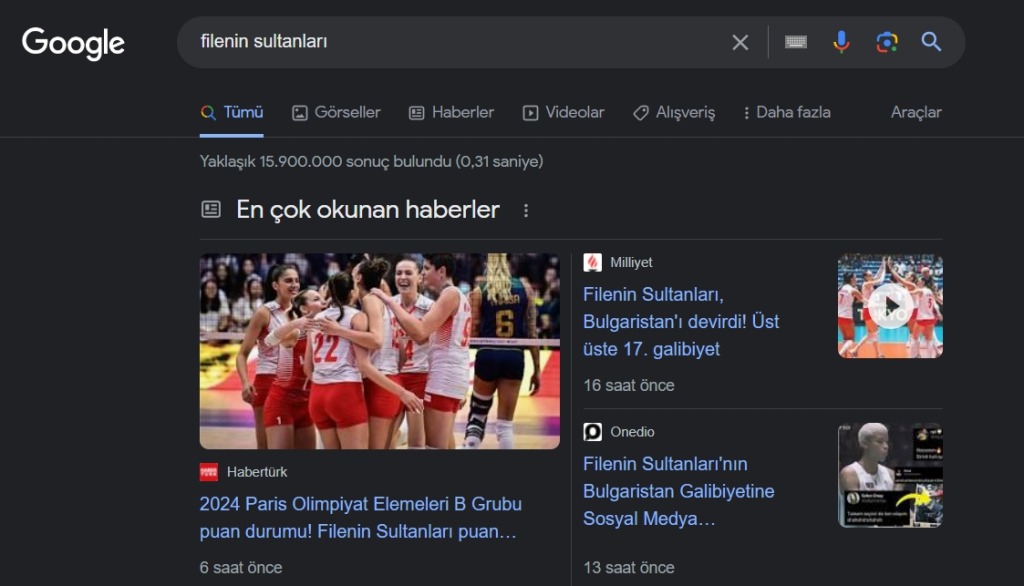The width and height of the screenshot is (1024, 586).
Task: Click the Milliyet source logo
Action: (592, 263)
